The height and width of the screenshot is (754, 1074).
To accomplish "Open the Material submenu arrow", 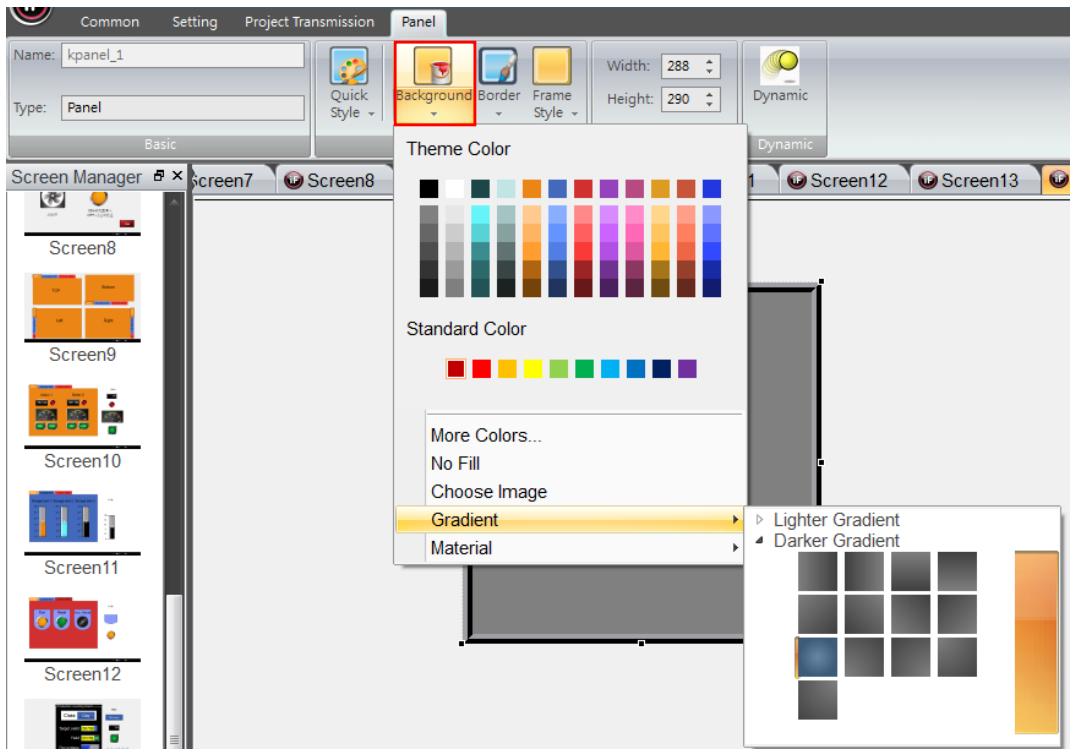I will (x=735, y=548).
